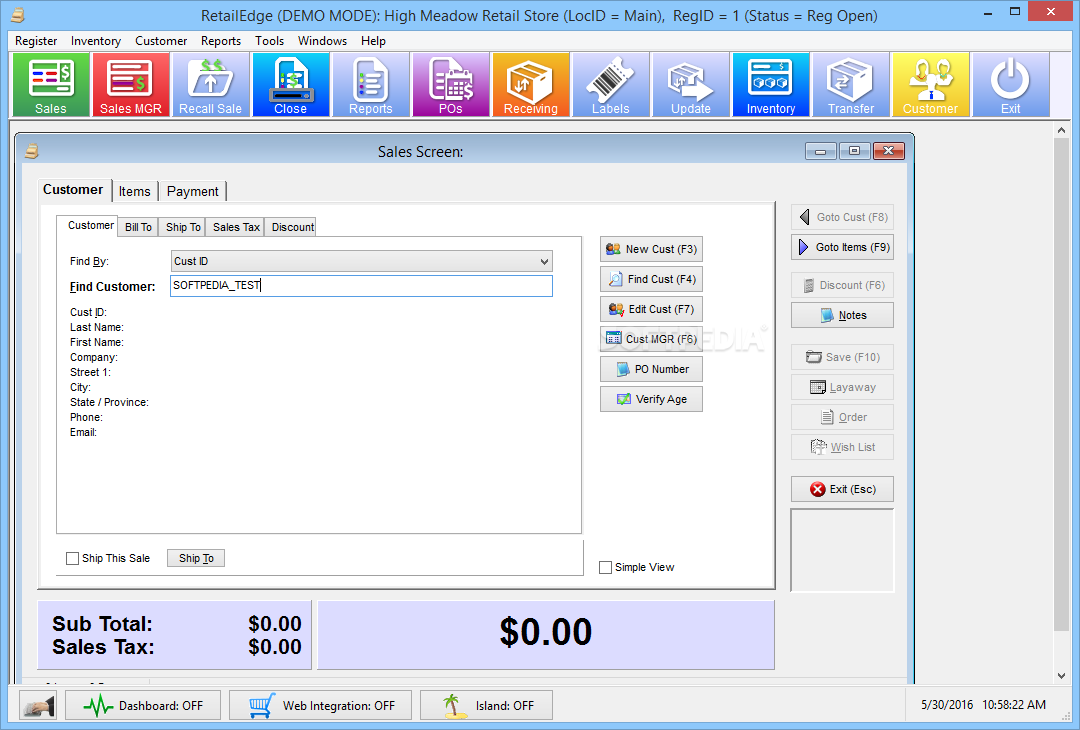Open the Receiving toolbar icon
1080x730 pixels.
(530, 85)
